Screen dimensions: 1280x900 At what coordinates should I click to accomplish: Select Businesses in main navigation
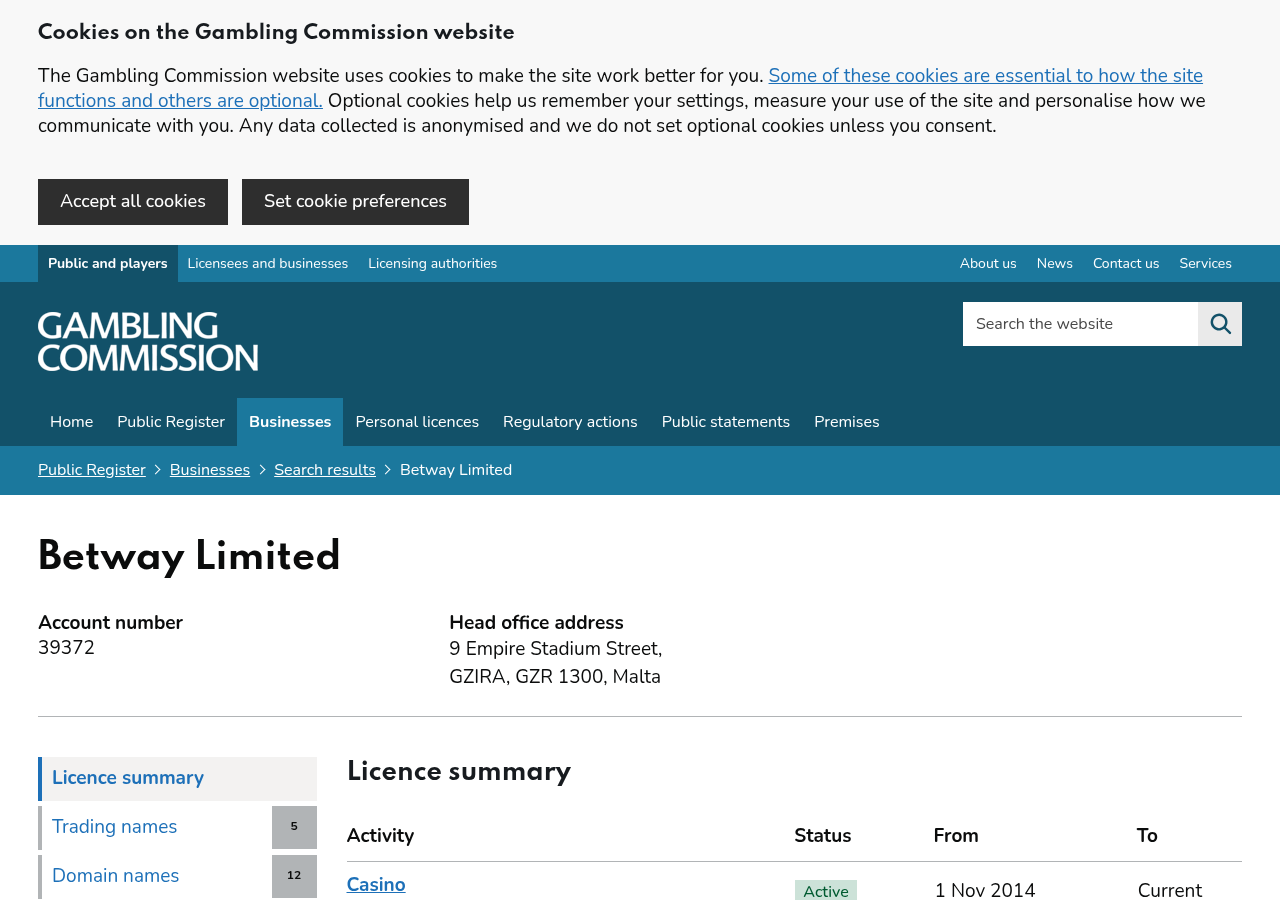pyautogui.click(x=290, y=422)
